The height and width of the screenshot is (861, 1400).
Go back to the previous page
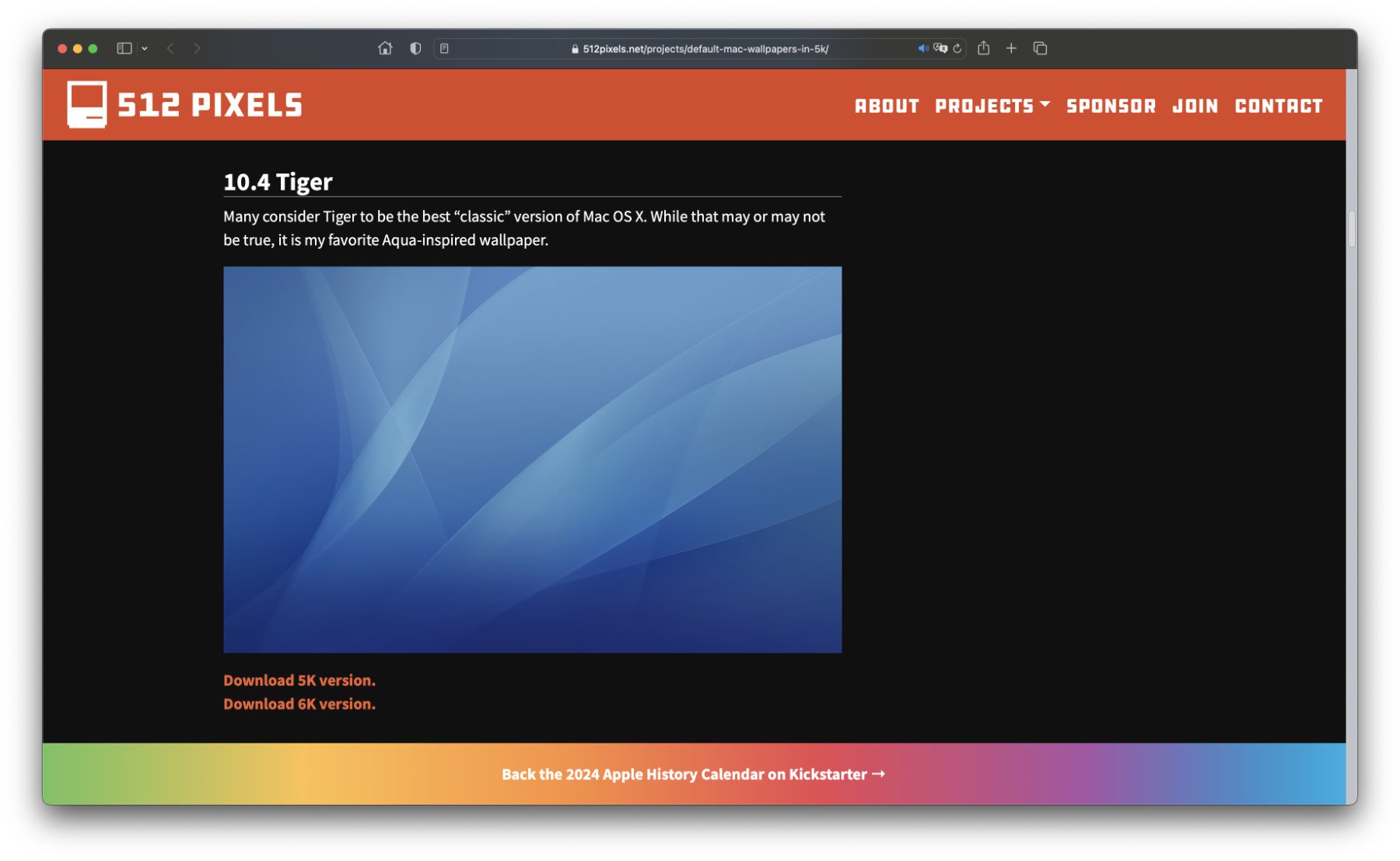170,48
